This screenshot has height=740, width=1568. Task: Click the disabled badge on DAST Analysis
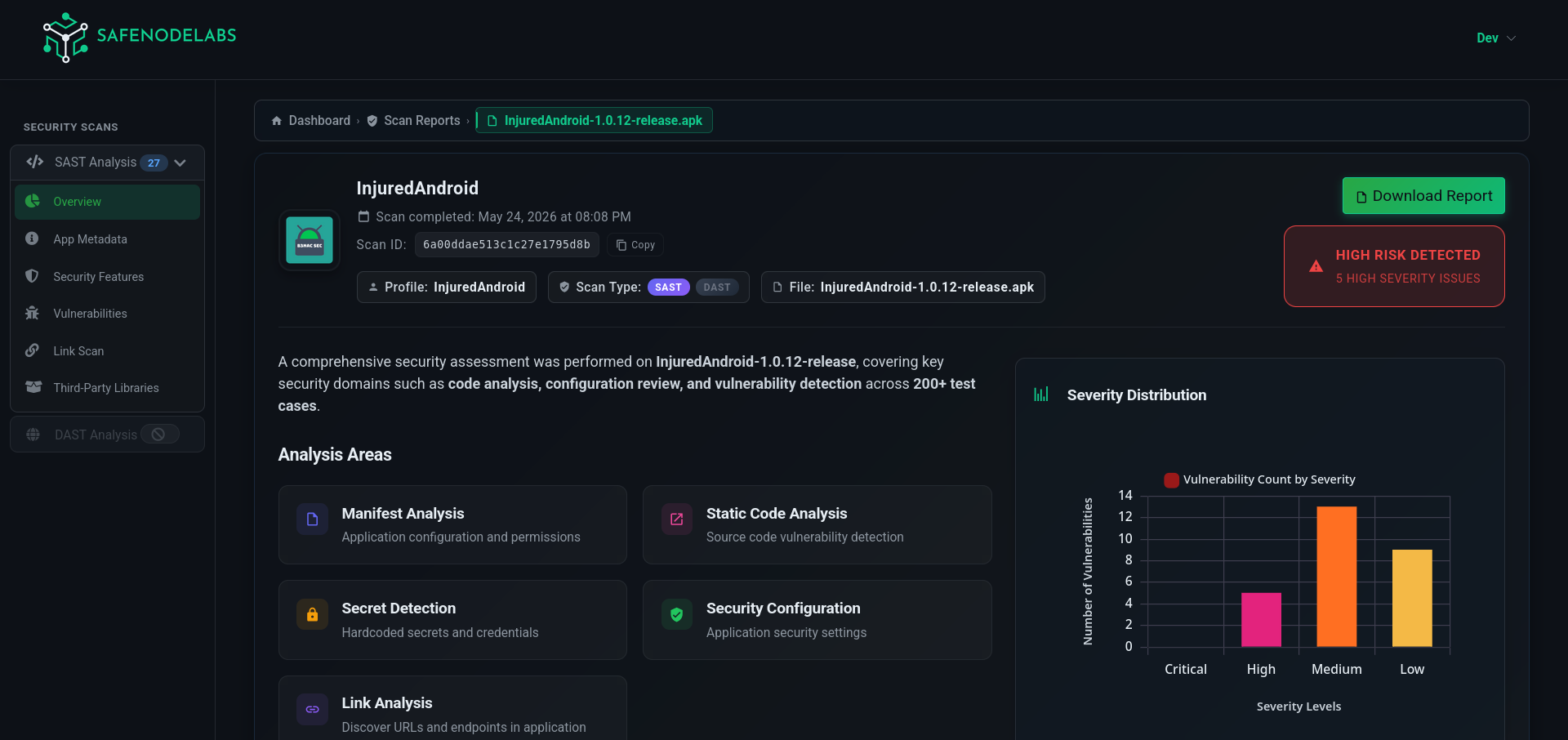point(159,435)
